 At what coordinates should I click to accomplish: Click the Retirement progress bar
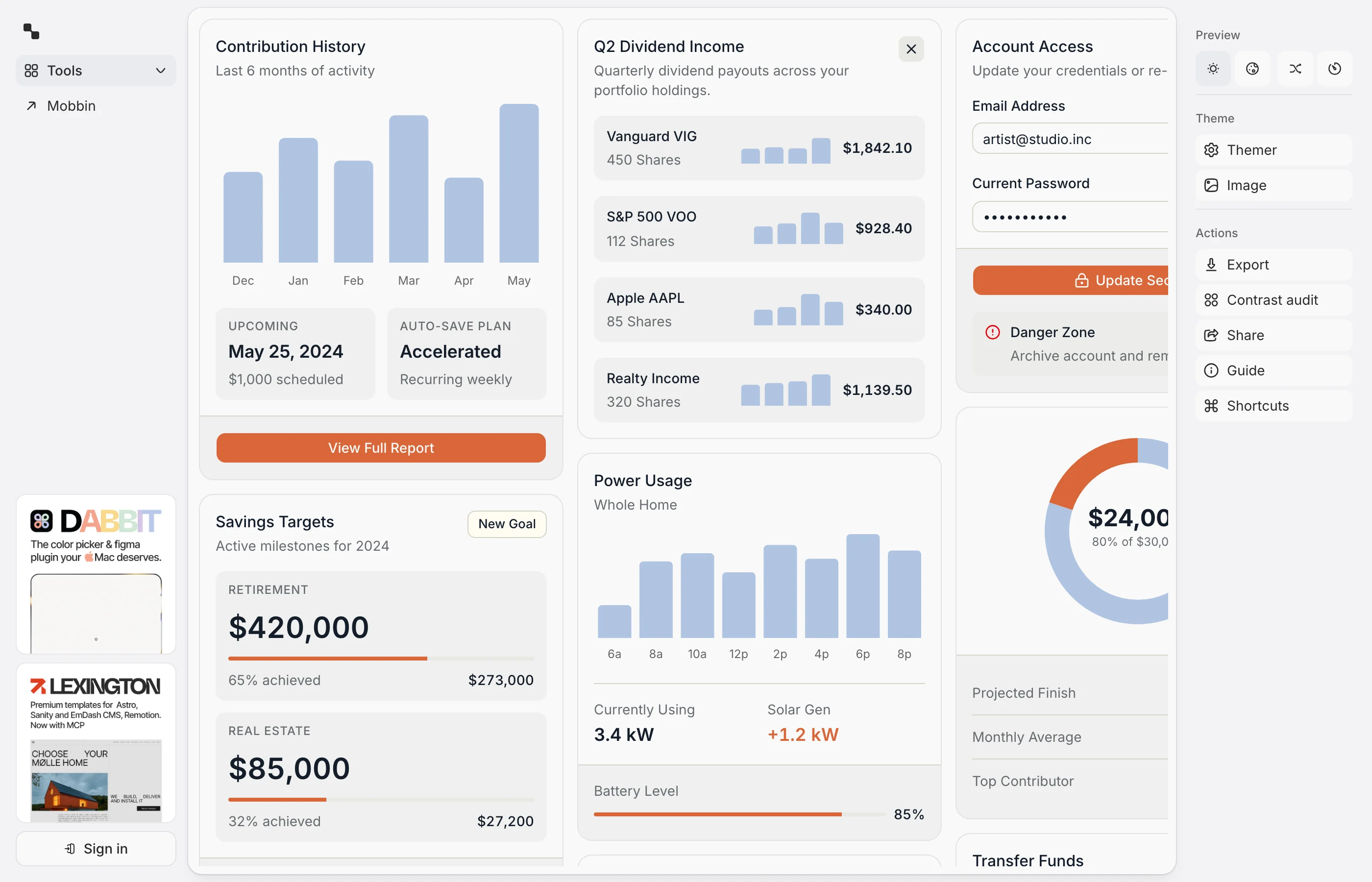tap(381, 659)
